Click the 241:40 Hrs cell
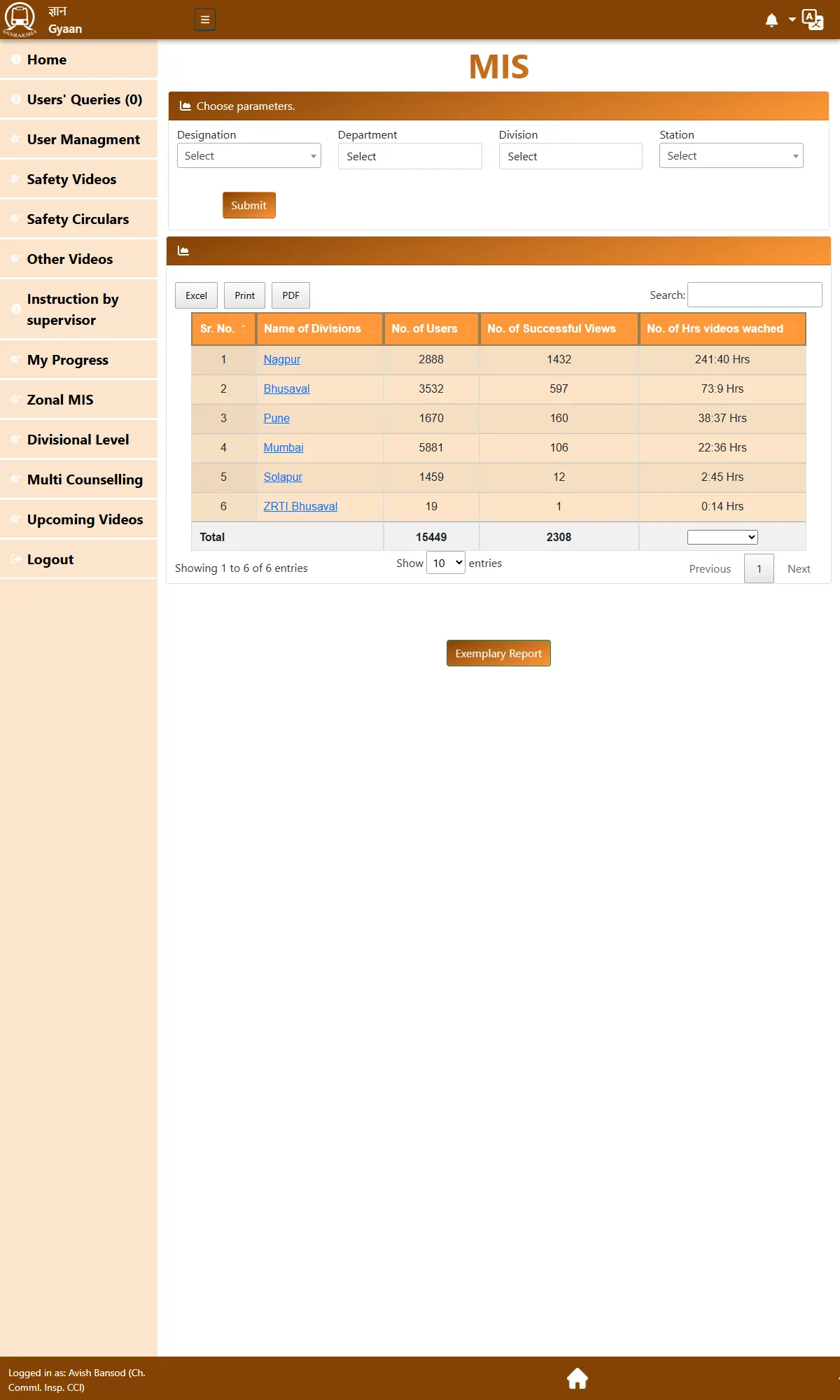 pyautogui.click(x=722, y=359)
